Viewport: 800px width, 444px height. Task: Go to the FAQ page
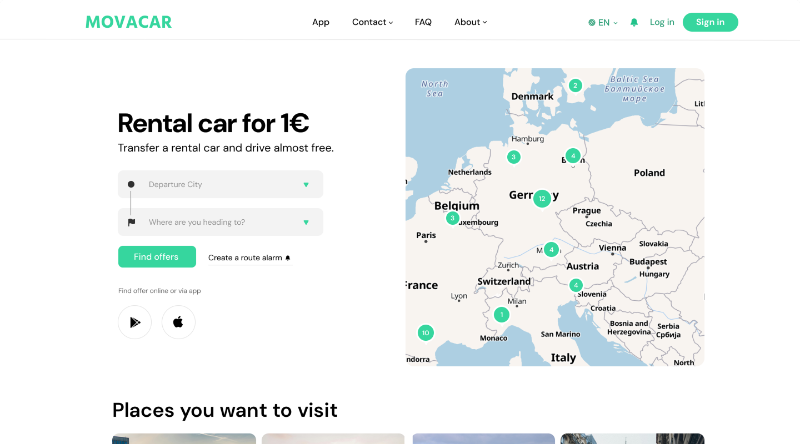pyautogui.click(x=423, y=22)
